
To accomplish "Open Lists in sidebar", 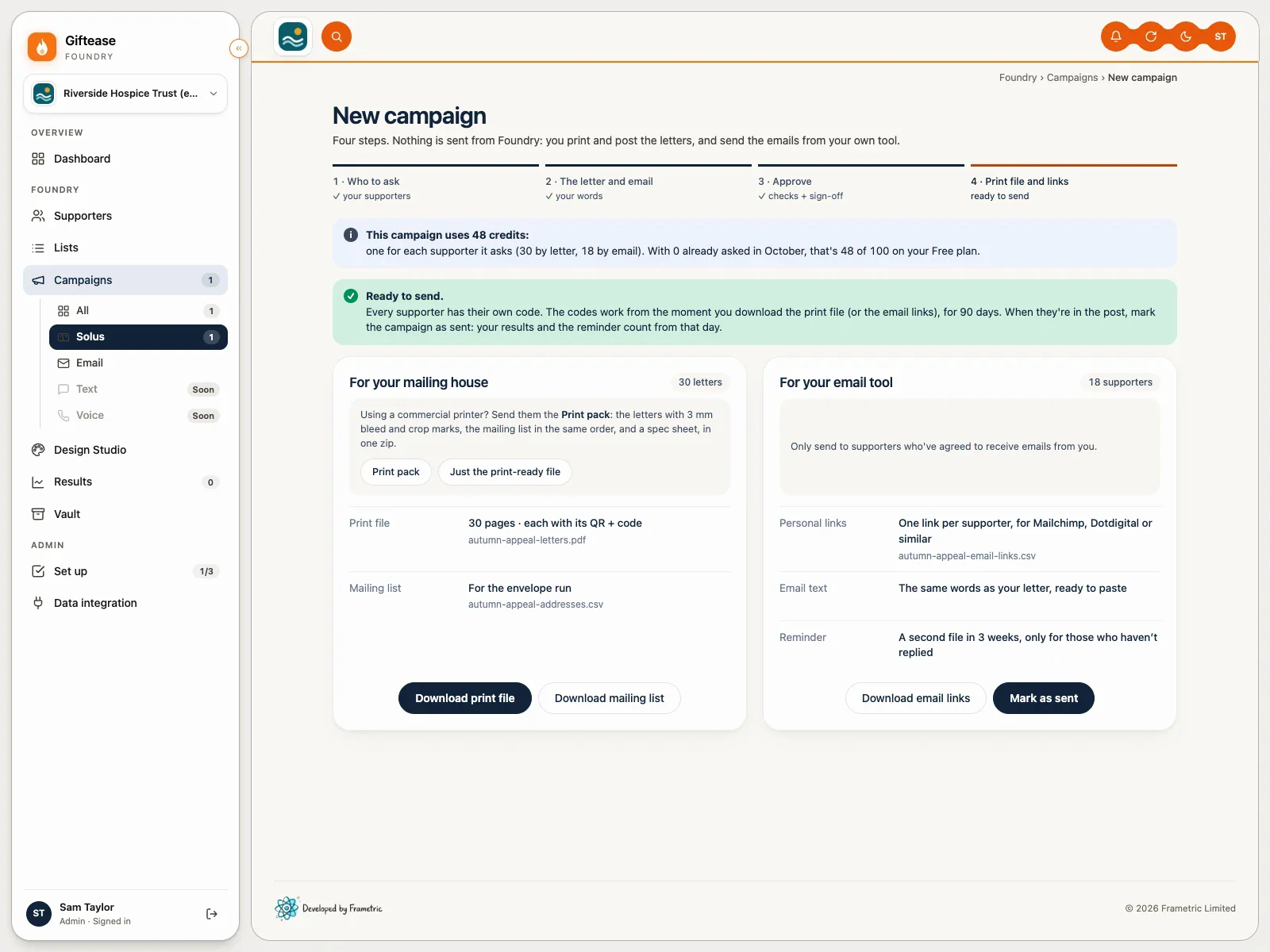I will click(125, 248).
